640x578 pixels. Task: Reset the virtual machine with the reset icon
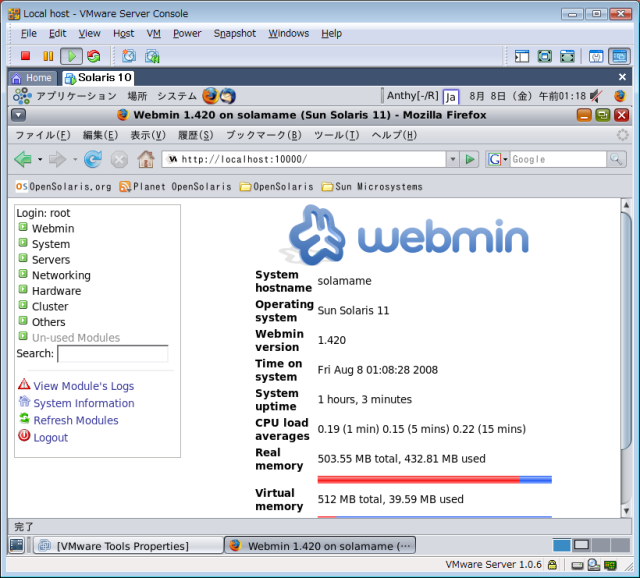(x=94, y=56)
